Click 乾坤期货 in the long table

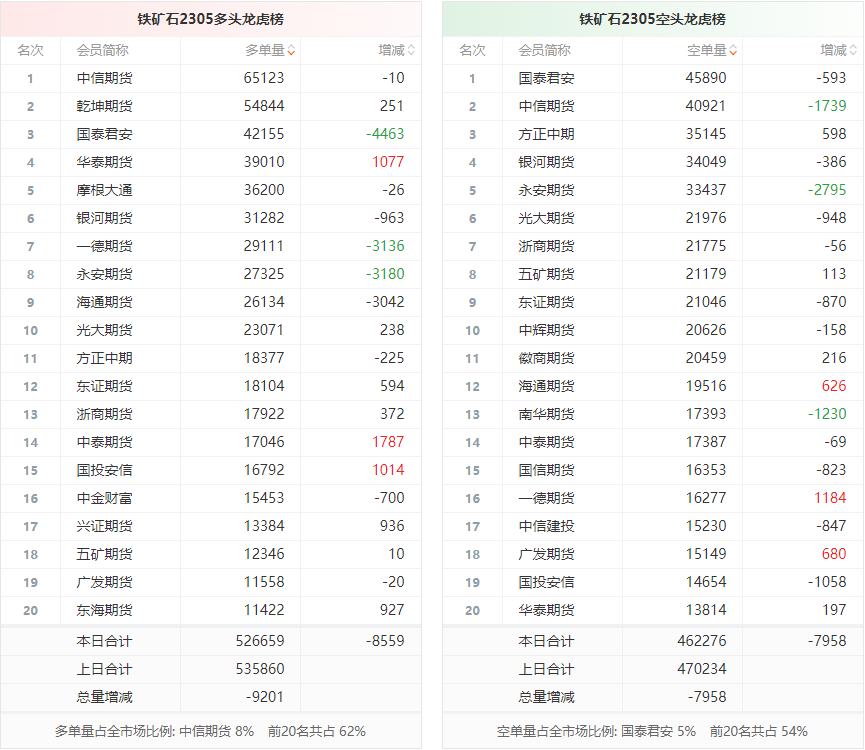click(x=104, y=106)
